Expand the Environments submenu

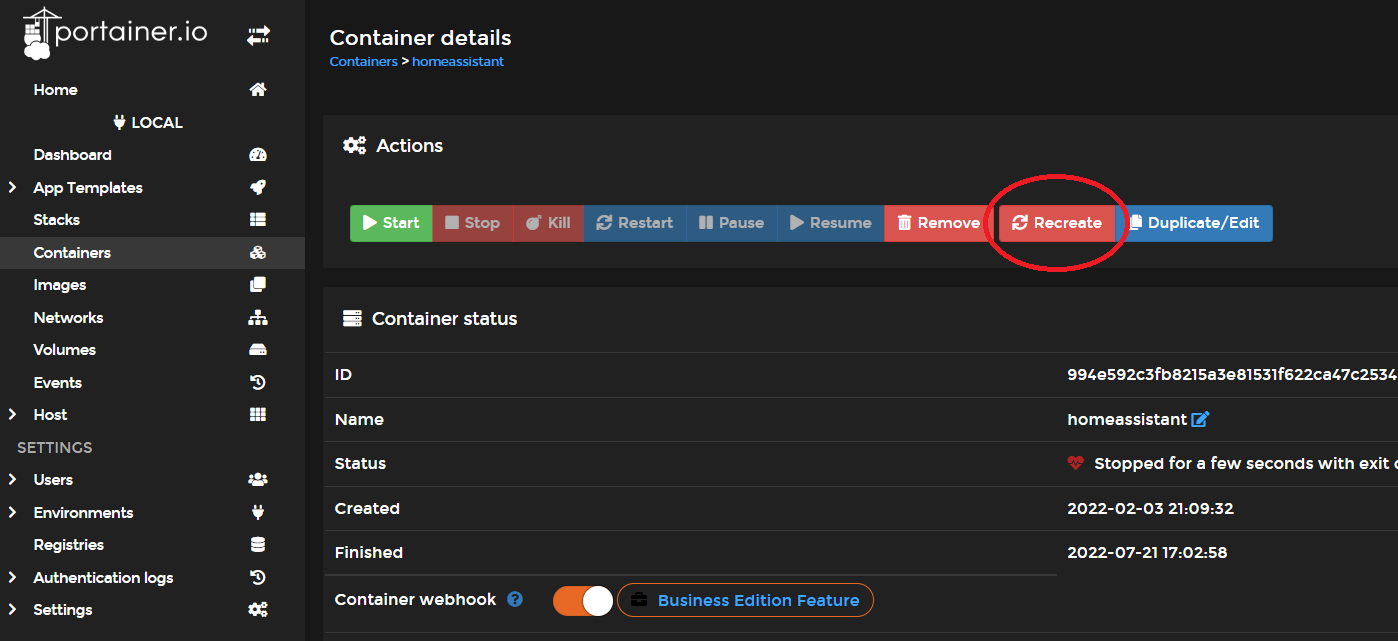[12, 513]
